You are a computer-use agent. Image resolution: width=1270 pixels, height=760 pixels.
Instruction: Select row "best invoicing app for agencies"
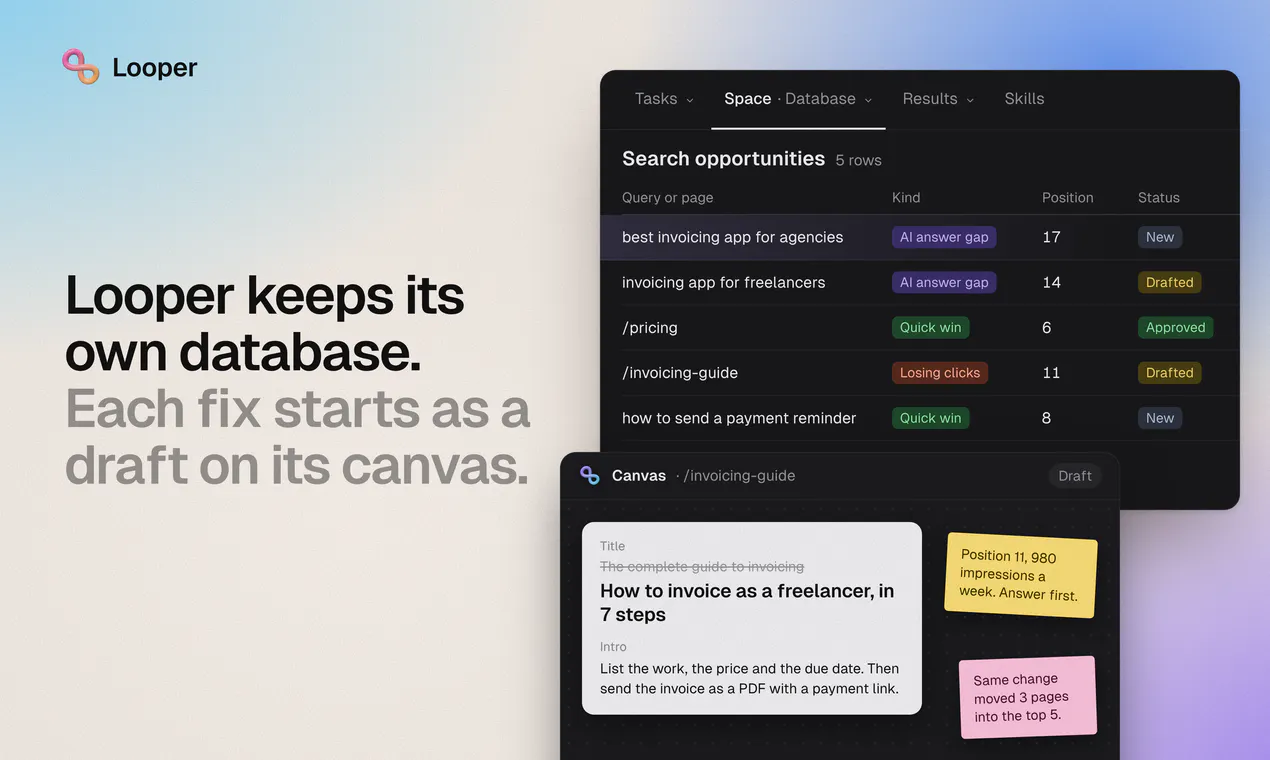tap(919, 237)
